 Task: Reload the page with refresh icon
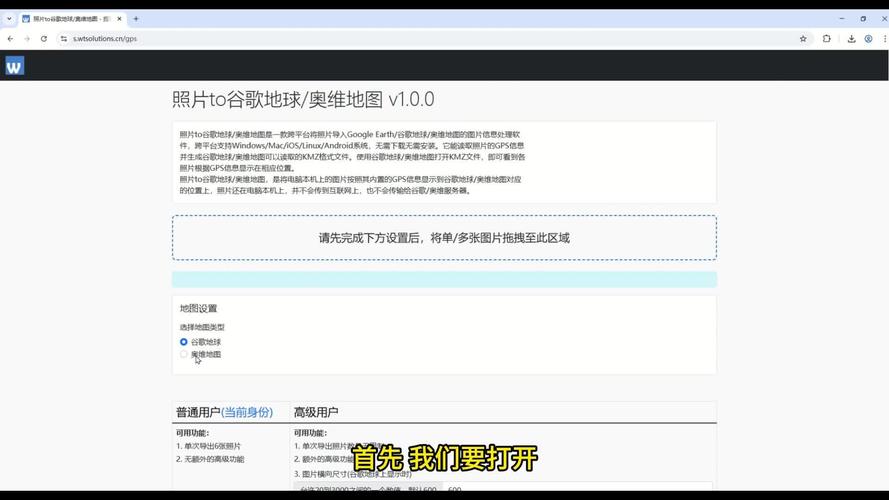coord(44,39)
